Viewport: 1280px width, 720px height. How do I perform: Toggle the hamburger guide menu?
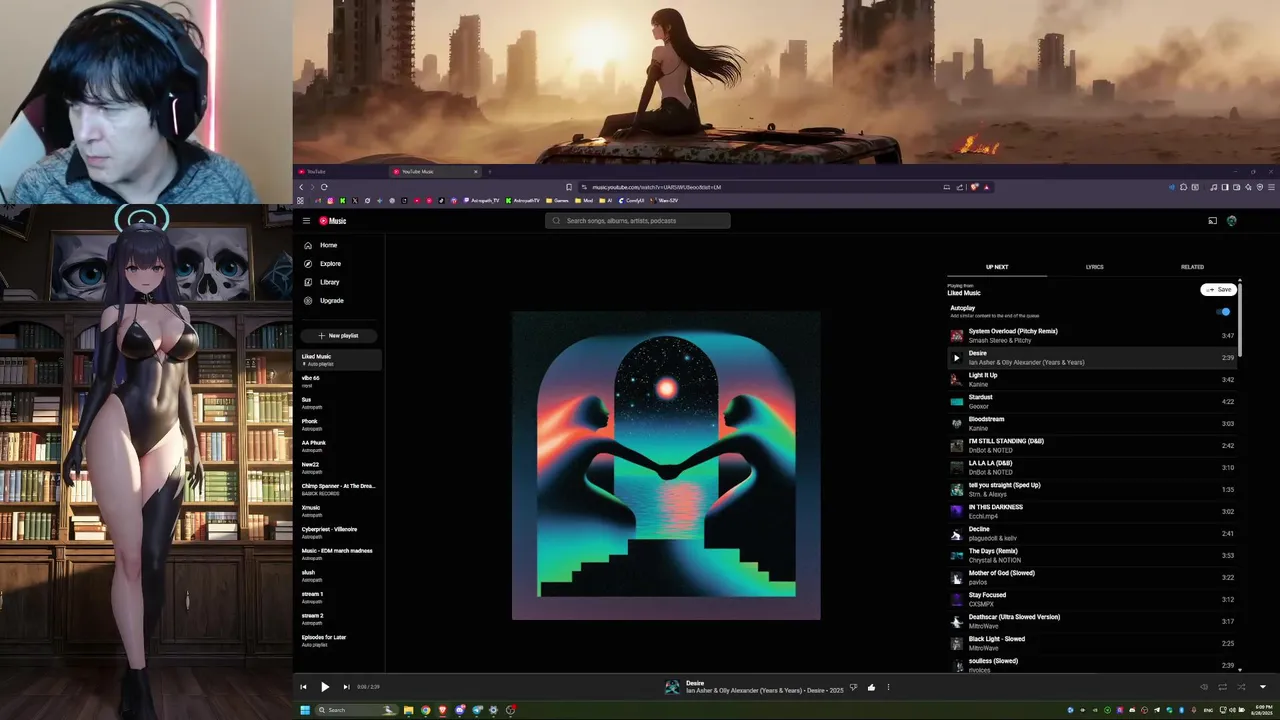(306, 221)
